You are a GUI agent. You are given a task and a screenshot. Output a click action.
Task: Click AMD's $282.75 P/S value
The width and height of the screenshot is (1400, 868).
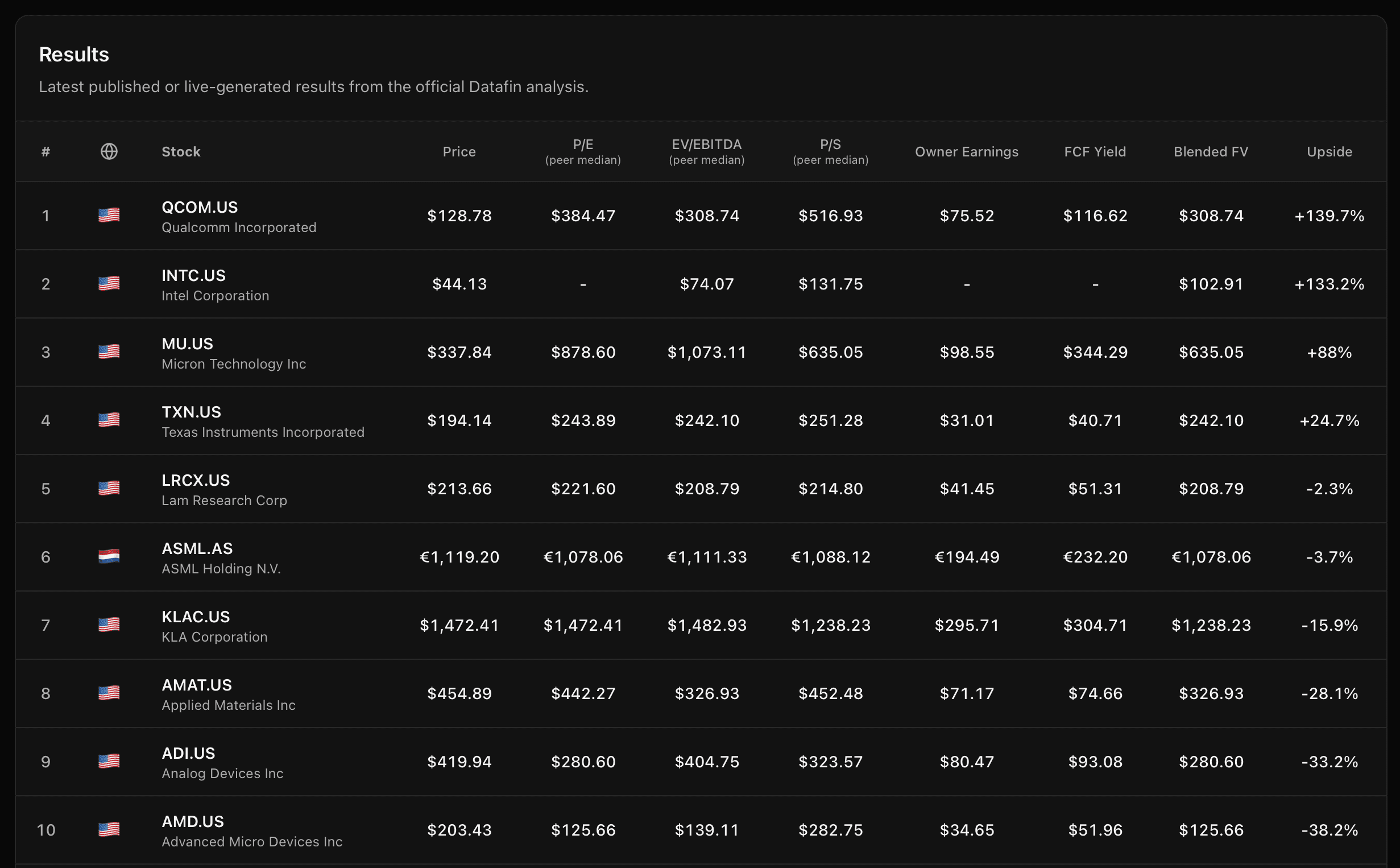click(x=830, y=830)
